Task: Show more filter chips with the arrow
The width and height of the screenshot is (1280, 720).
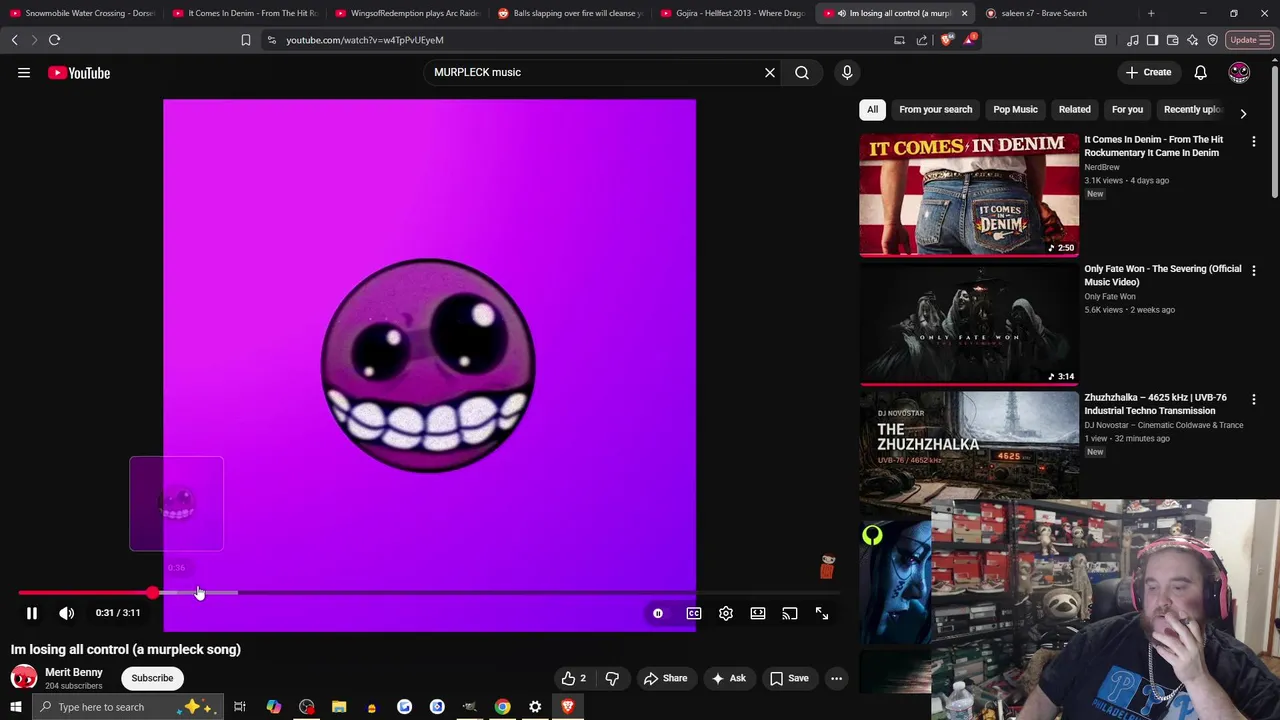Action: tap(1243, 113)
